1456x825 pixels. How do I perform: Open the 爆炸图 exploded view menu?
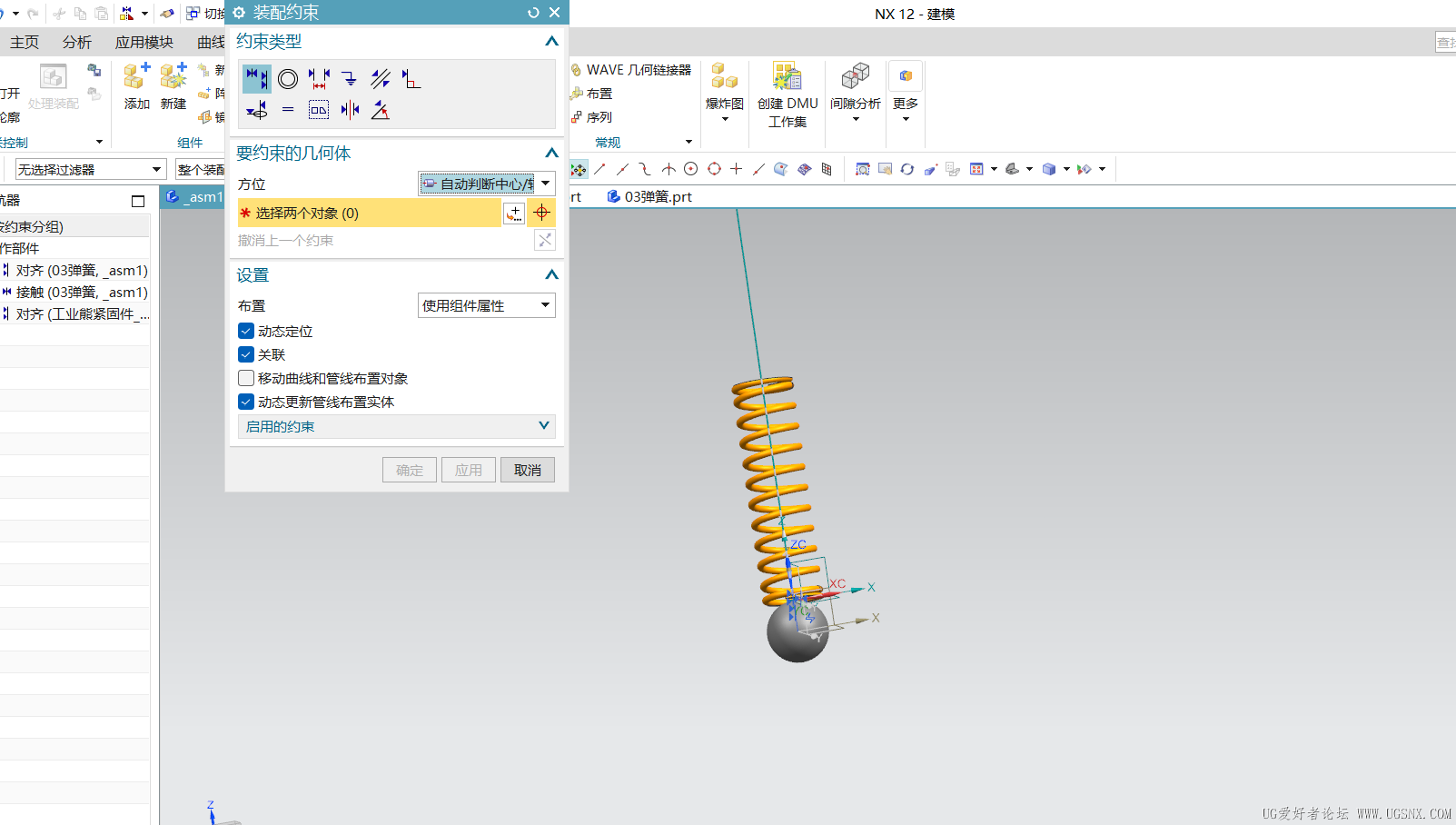(x=724, y=91)
